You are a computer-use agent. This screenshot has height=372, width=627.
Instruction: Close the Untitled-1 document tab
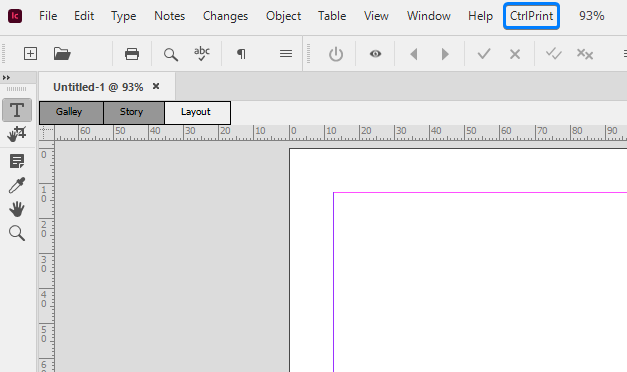point(156,86)
